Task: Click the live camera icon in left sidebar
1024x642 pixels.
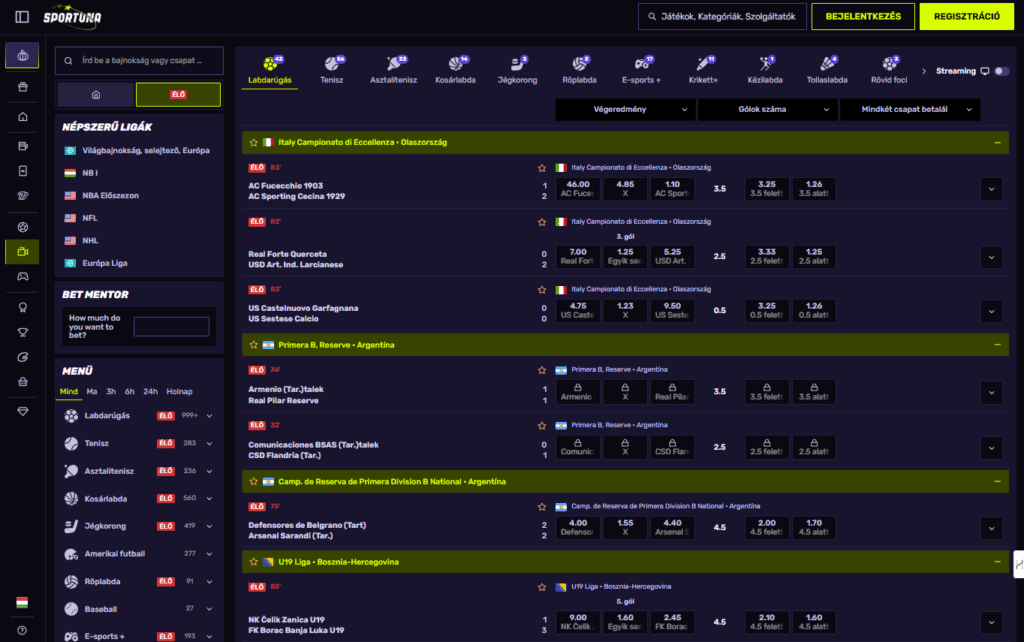Action: [22, 251]
